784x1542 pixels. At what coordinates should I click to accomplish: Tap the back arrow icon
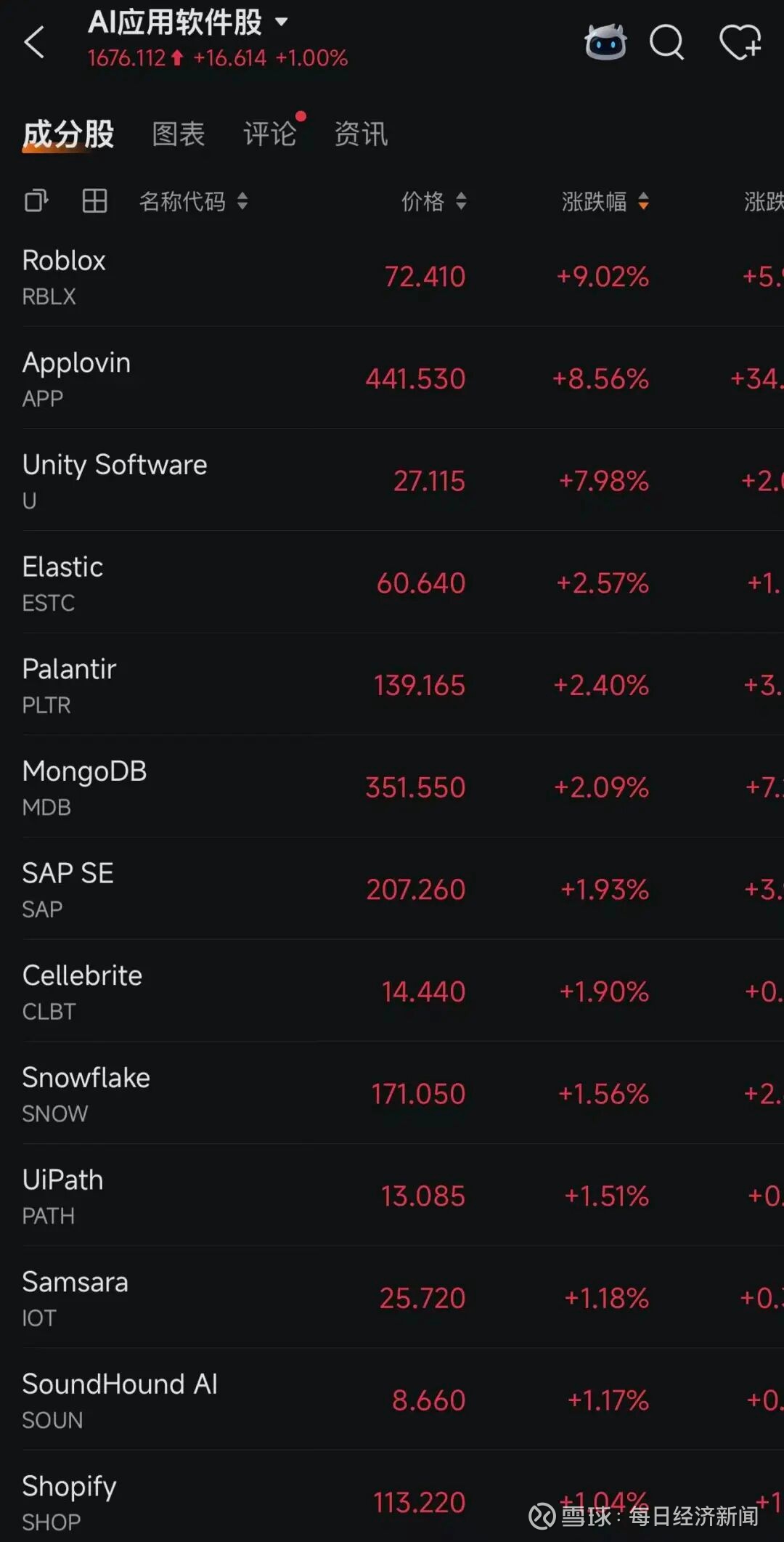[x=34, y=42]
